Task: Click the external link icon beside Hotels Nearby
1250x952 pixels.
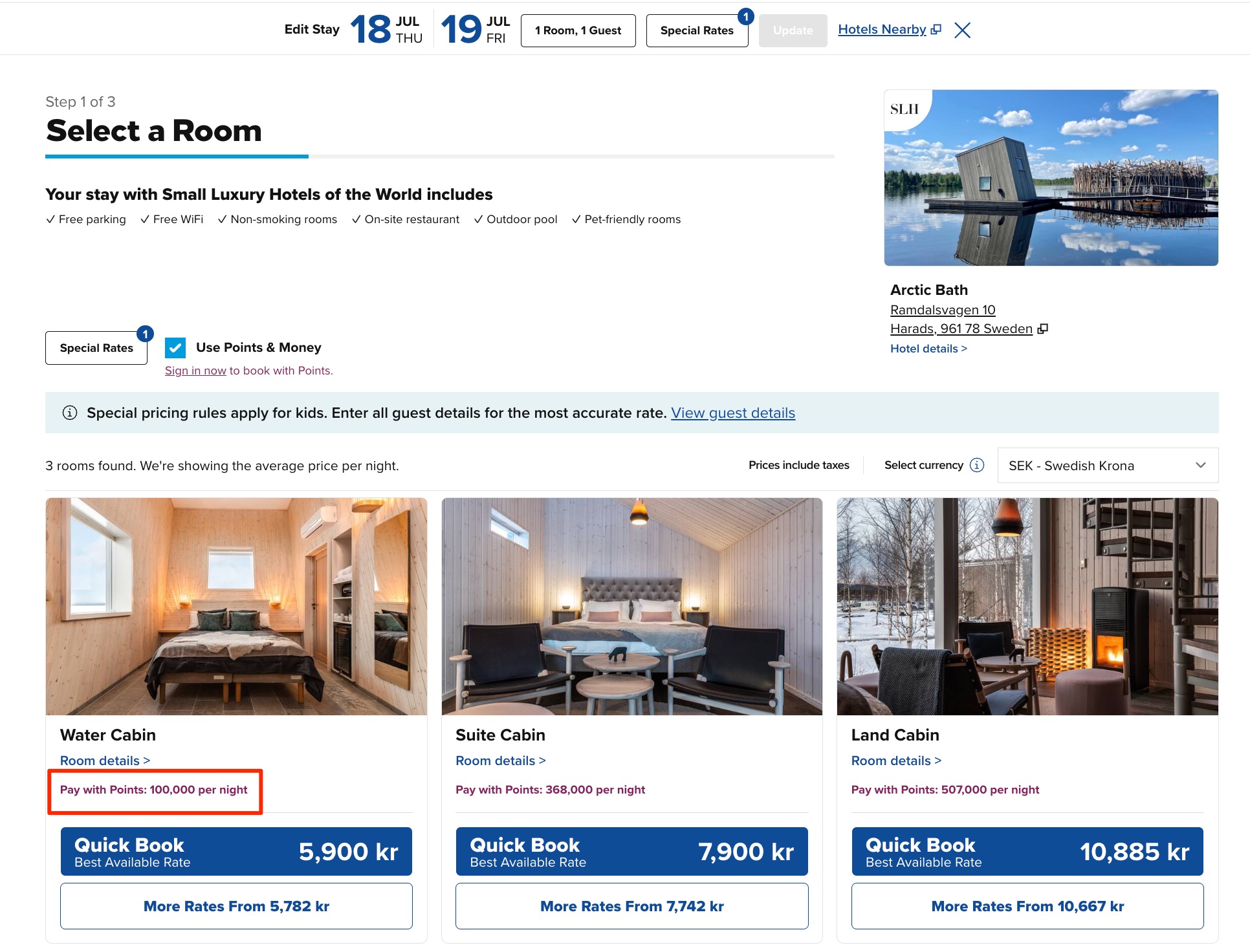Action: (936, 30)
